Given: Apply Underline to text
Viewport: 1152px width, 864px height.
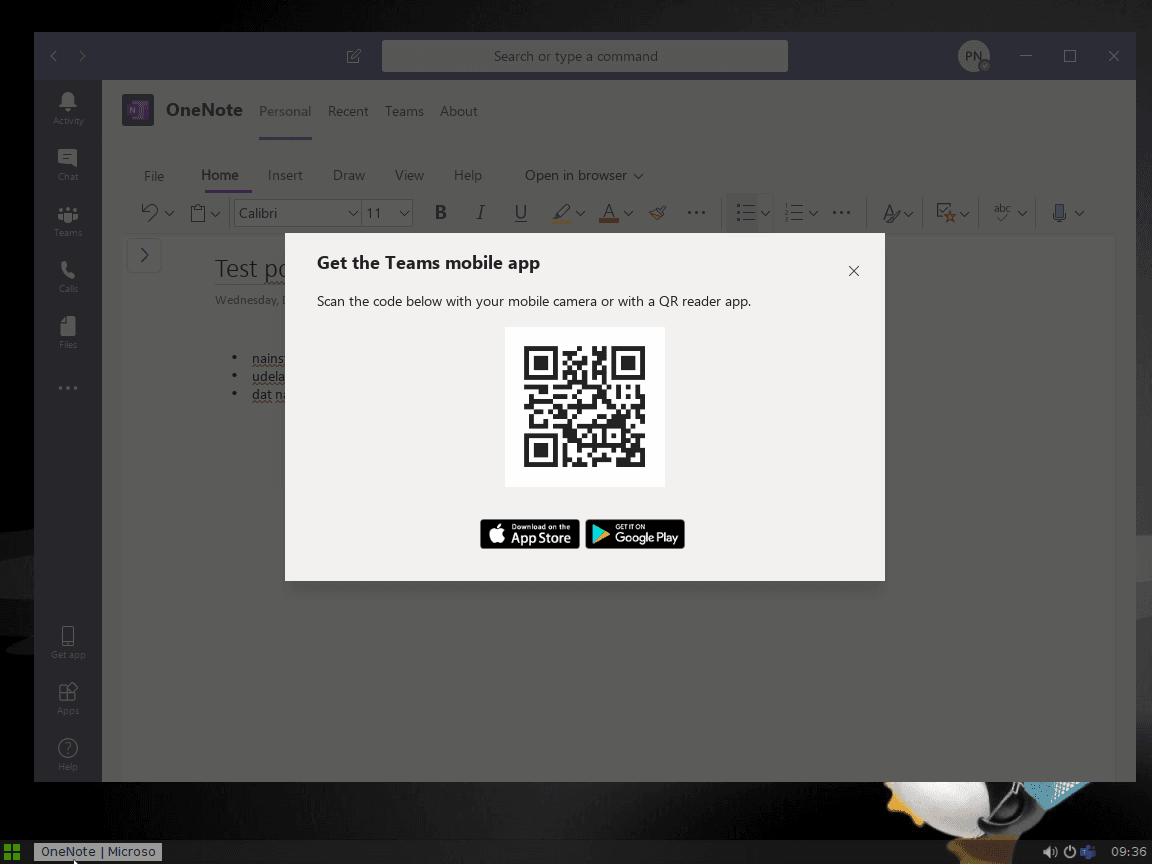Looking at the screenshot, I should pos(520,212).
